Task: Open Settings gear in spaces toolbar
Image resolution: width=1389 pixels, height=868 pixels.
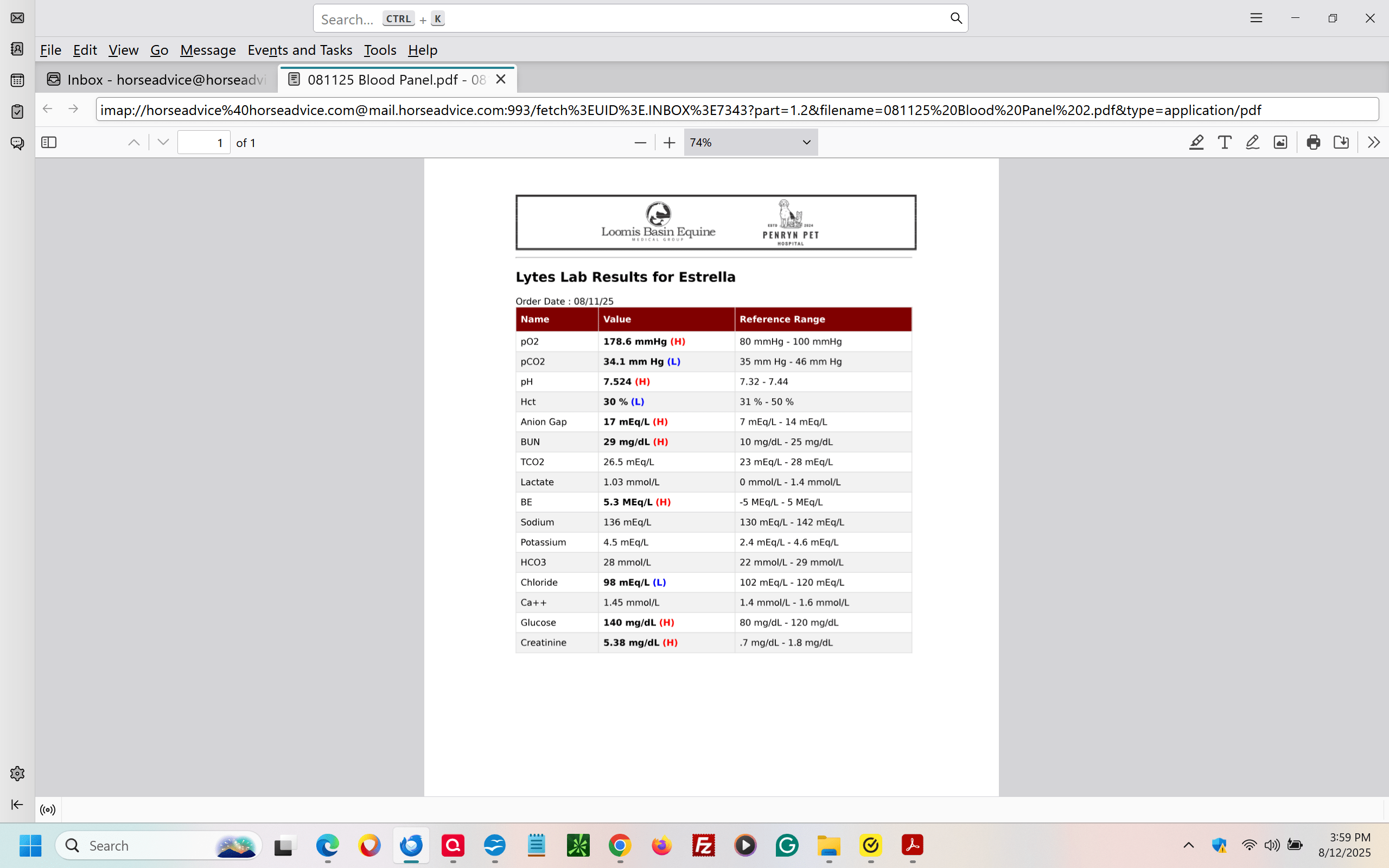Action: 17,773
